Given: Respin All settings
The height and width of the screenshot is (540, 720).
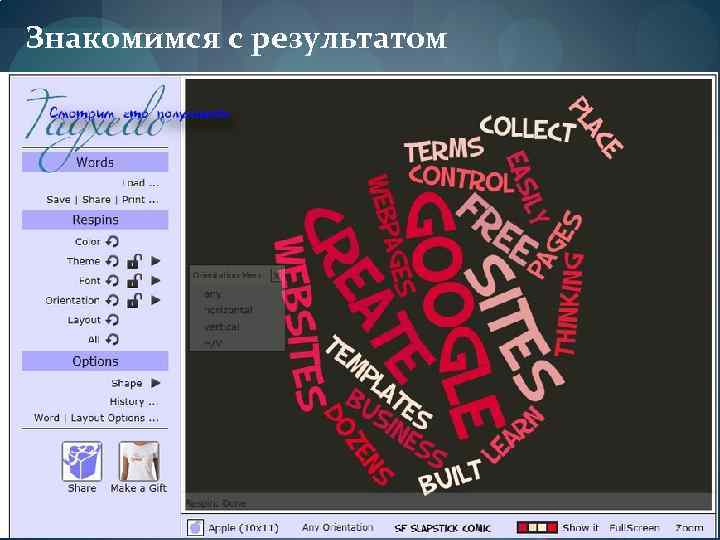Looking at the screenshot, I should pyautogui.click(x=112, y=339).
